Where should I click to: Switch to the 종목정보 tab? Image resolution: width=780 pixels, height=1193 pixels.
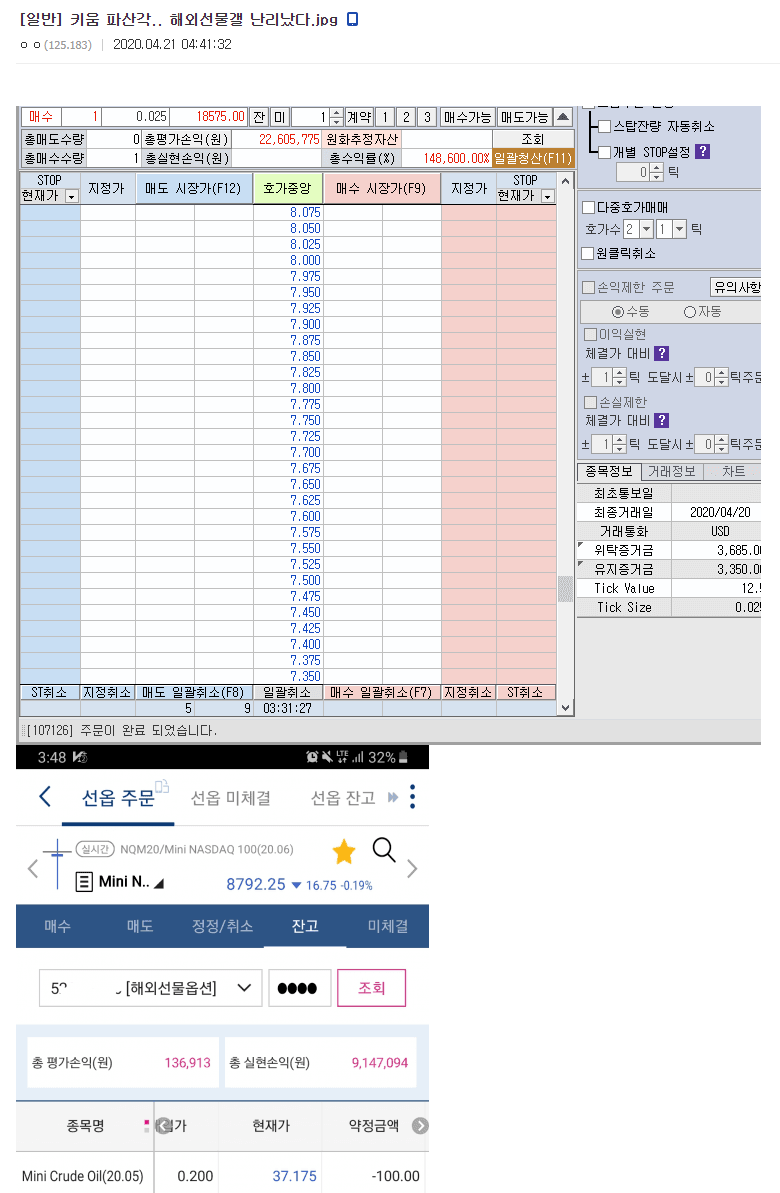(x=609, y=472)
